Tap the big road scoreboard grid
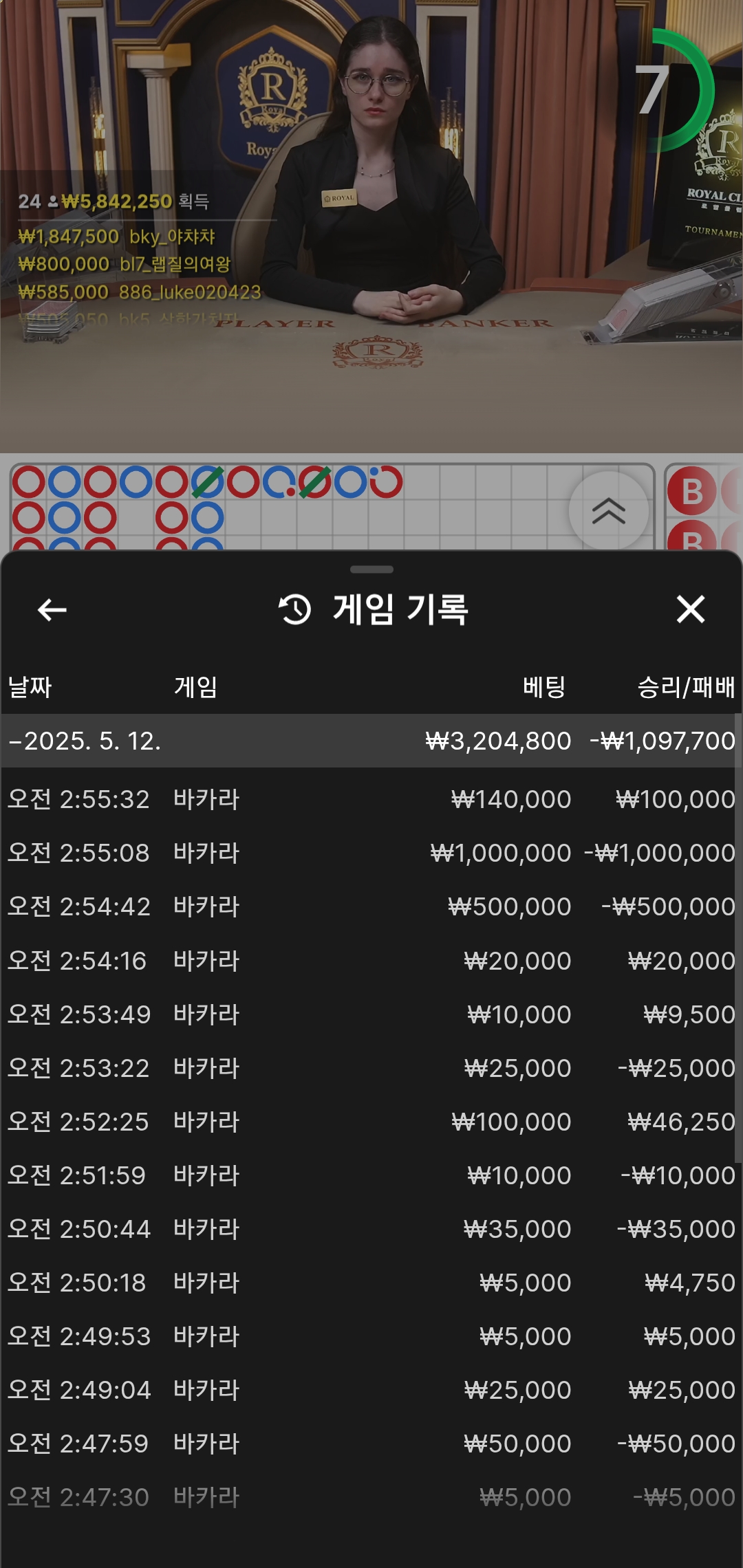The width and height of the screenshot is (743, 1568). tap(332, 507)
